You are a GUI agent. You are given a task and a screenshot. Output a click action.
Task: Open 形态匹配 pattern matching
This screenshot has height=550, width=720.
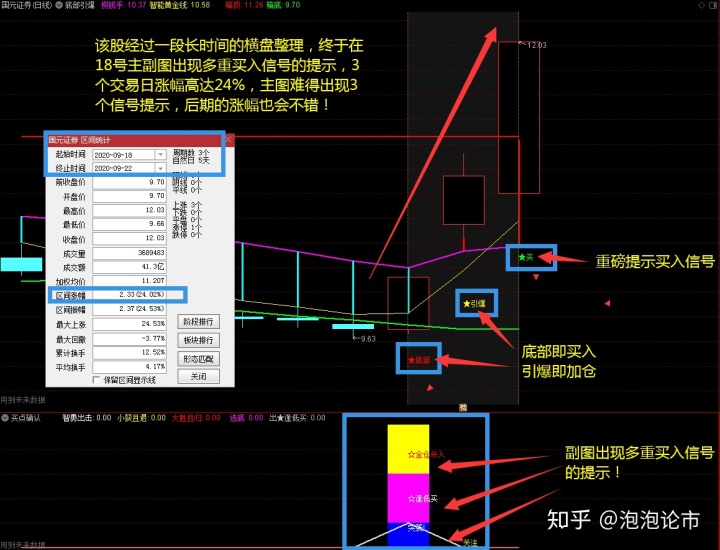pos(198,359)
